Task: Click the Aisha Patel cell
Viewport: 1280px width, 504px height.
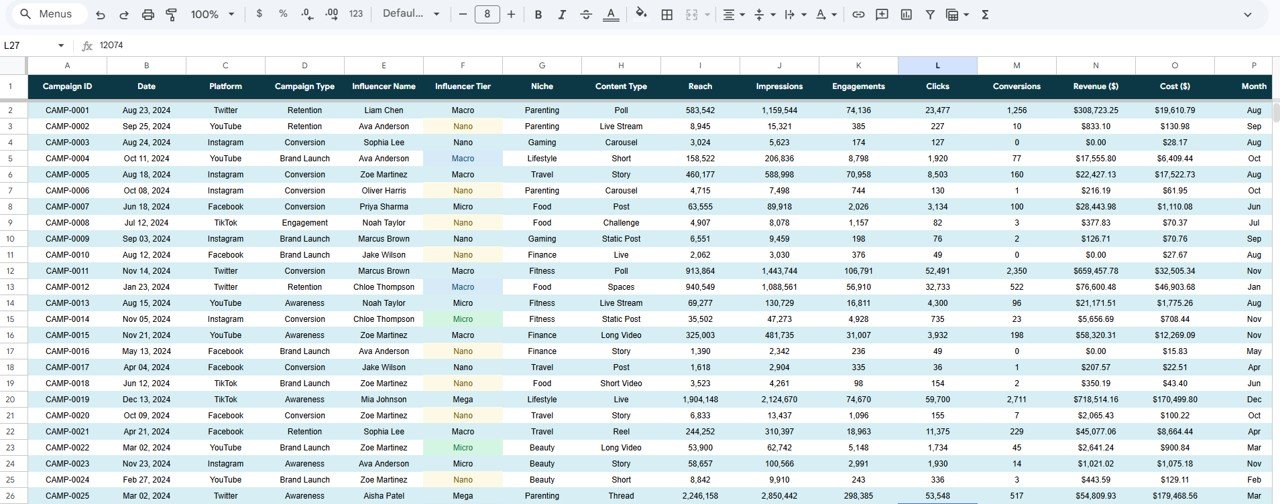Action: (384, 495)
